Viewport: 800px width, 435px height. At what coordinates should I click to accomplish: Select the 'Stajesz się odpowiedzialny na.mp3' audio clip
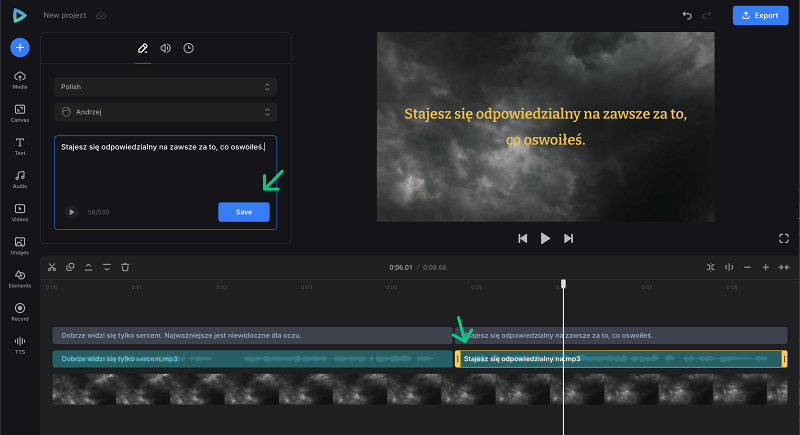coord(621,359)
